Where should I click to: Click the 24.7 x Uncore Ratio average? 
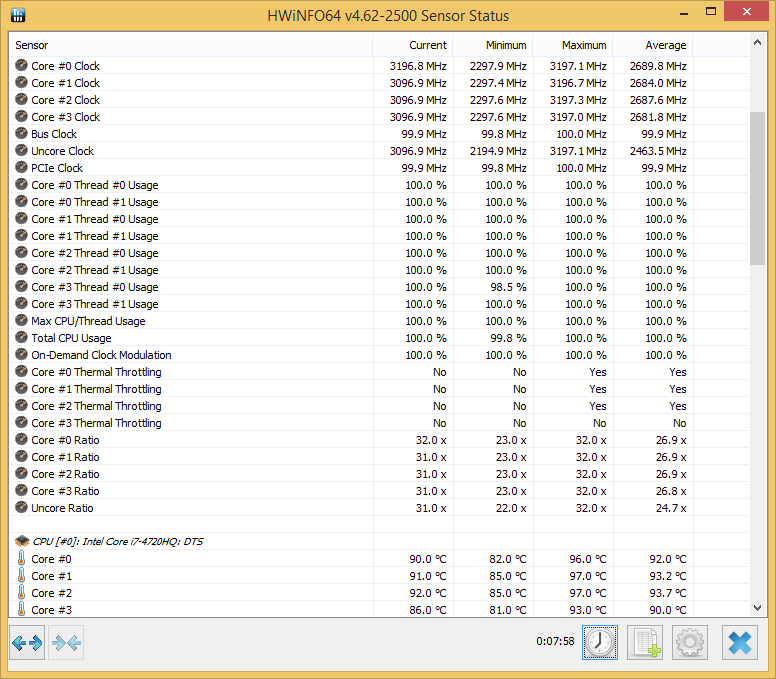[x=671, y=508]
